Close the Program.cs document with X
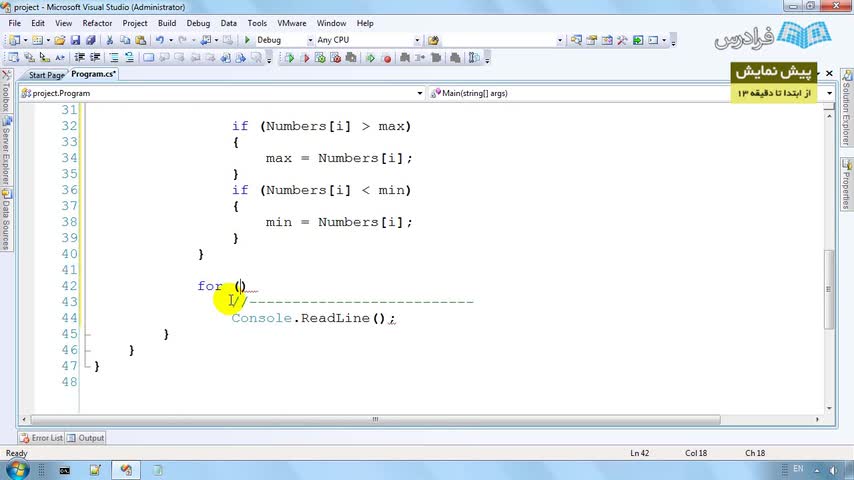 [x=829, y=73]
